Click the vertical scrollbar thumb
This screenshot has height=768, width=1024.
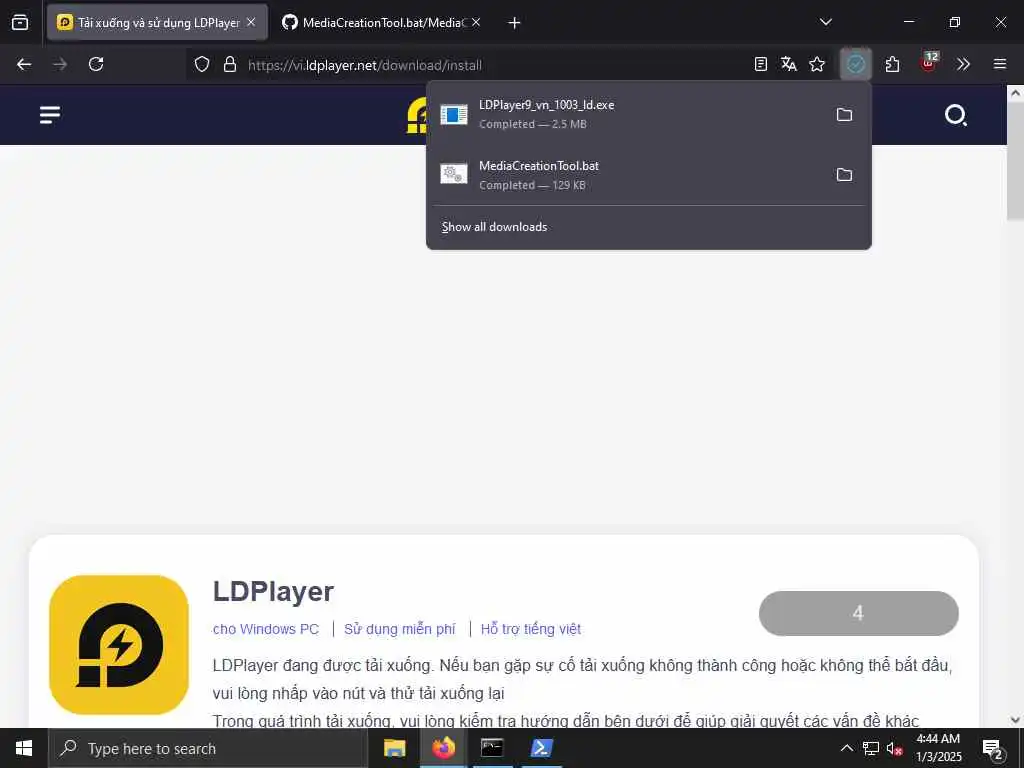click(1015, 160)
